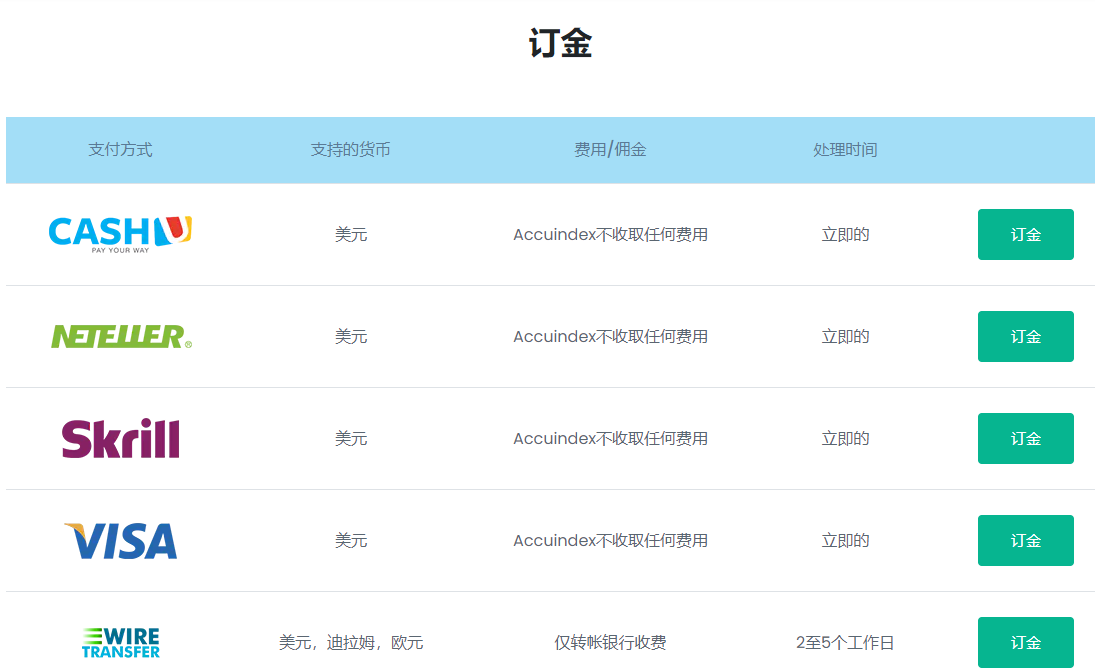
Task: Click the 订金 button next to CASHU
Action: pyautogui.click(x=1025, y=234)
